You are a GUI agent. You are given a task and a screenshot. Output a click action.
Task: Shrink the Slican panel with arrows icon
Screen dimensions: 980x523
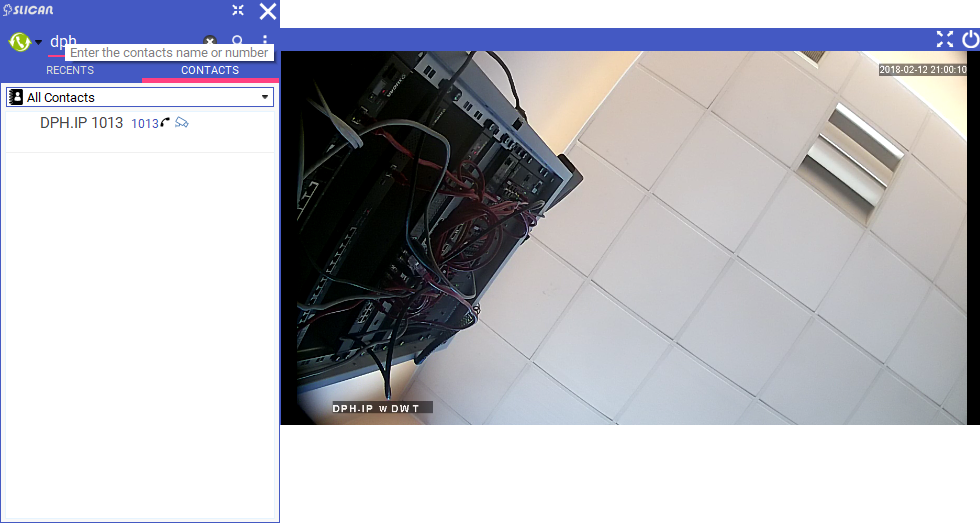point(238,11)
